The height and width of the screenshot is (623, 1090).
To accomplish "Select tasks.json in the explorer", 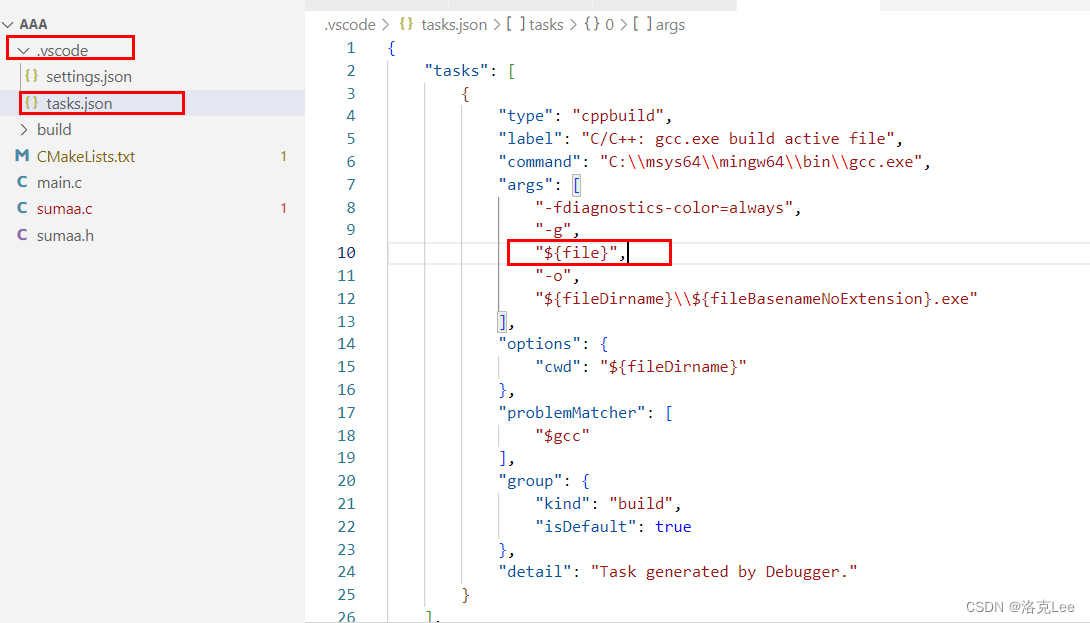I will [x=79, y=104].
